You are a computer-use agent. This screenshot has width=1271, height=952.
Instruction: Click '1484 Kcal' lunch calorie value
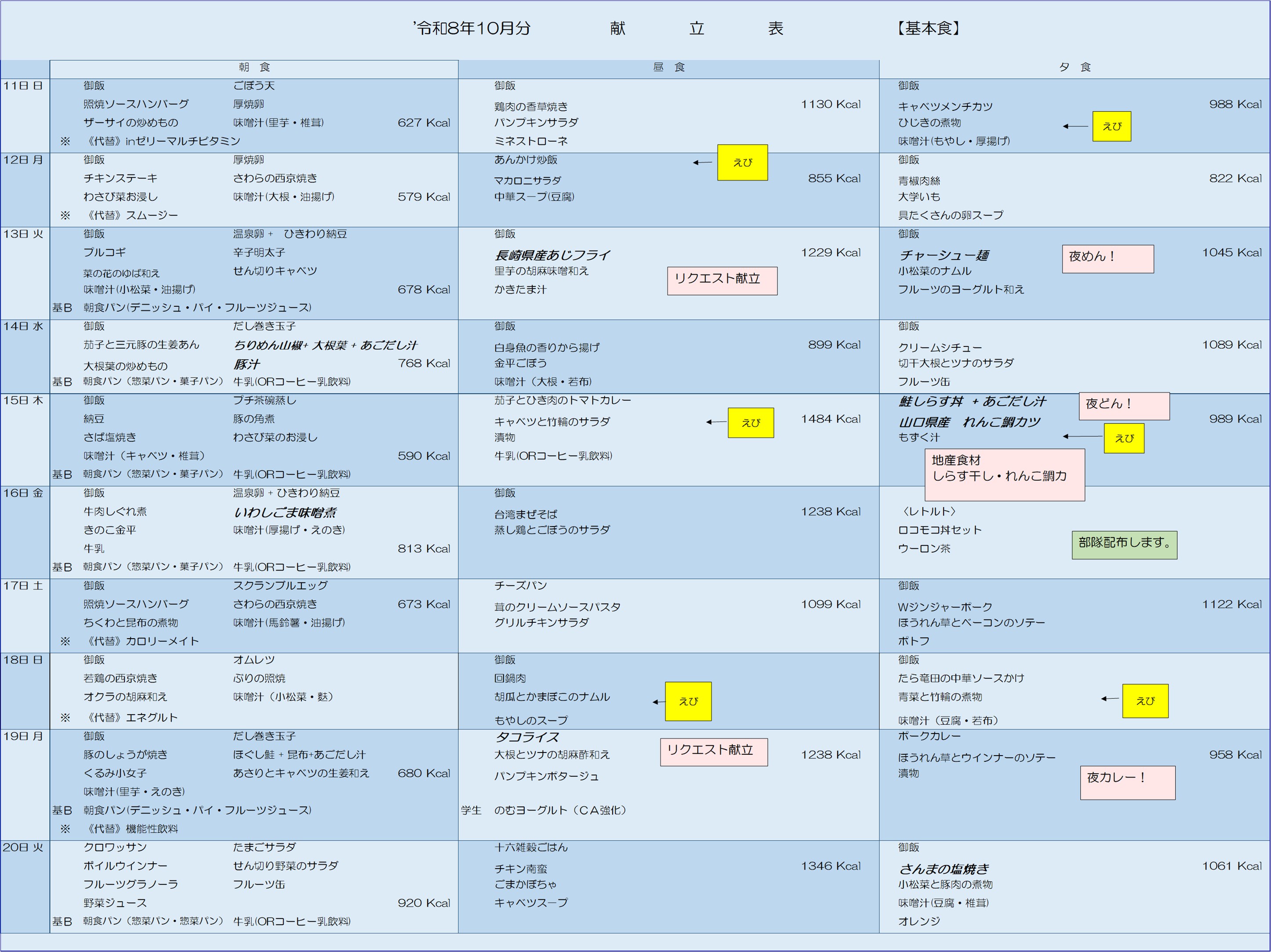pos(831,419)
